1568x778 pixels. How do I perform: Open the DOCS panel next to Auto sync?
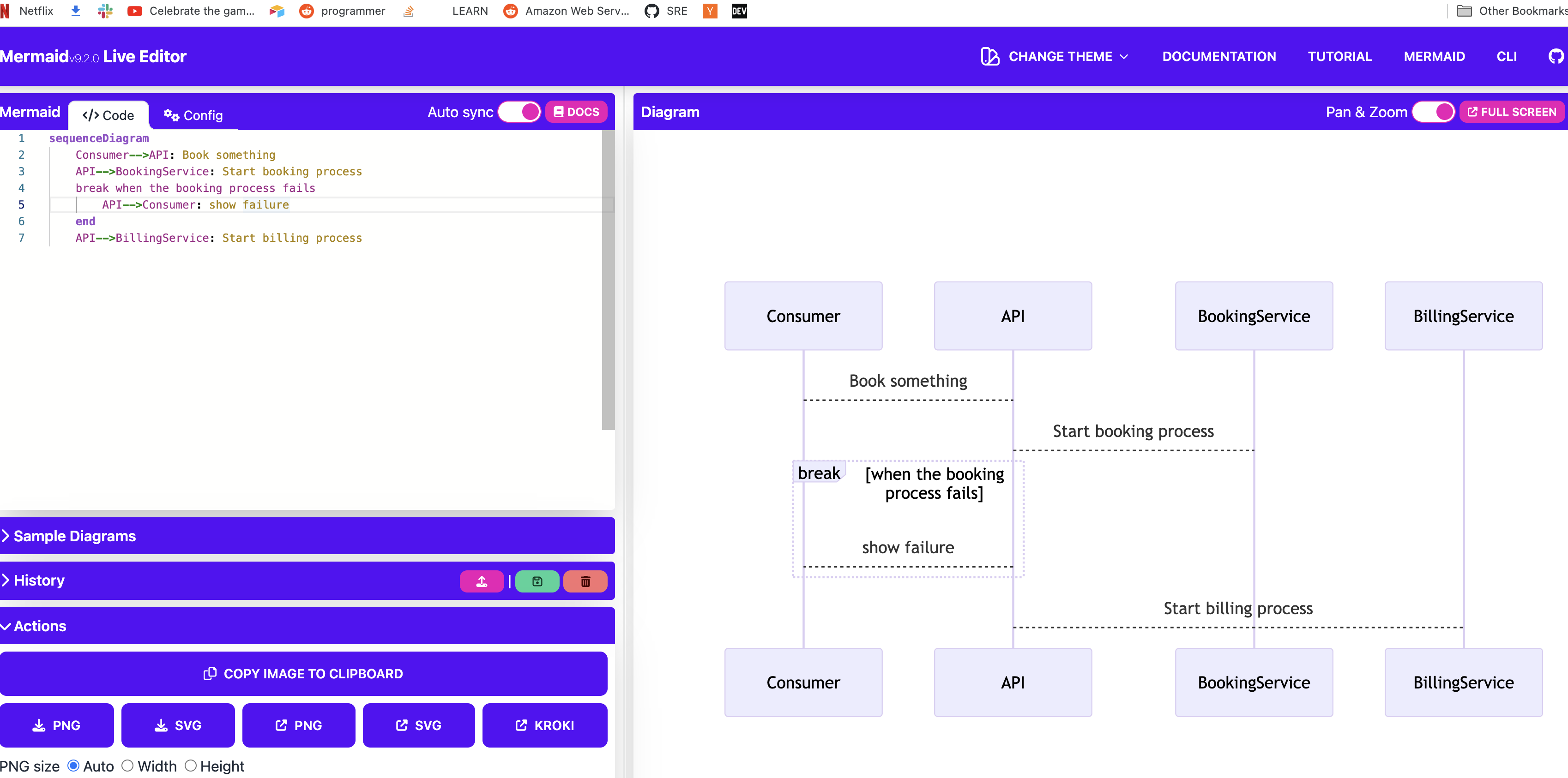pos(576,111)
